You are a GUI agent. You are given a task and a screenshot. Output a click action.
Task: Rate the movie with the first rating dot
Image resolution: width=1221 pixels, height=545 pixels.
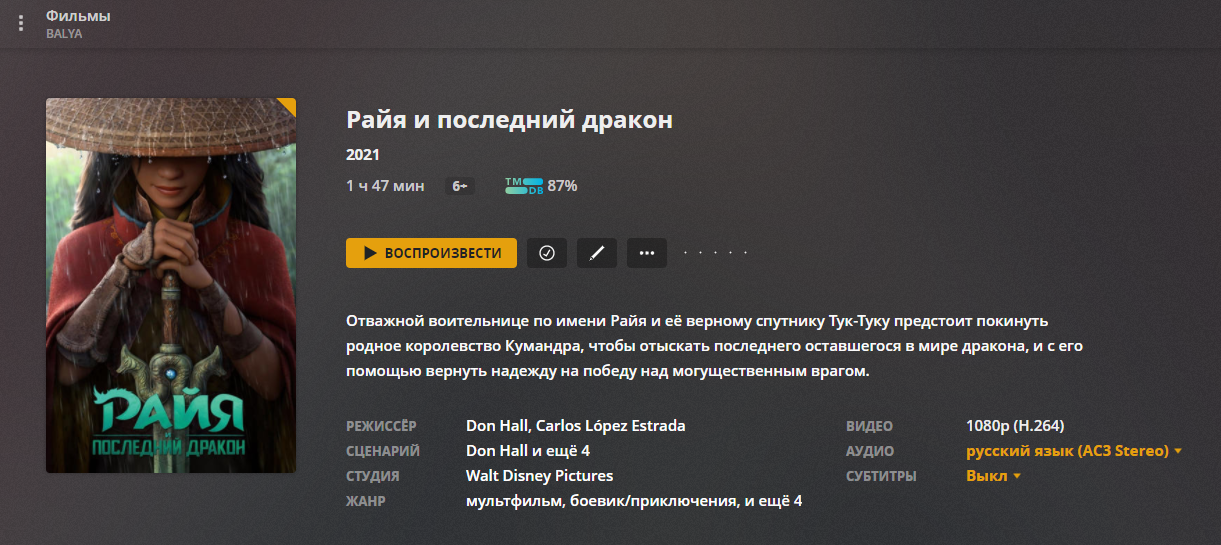[x=685, y=253]
